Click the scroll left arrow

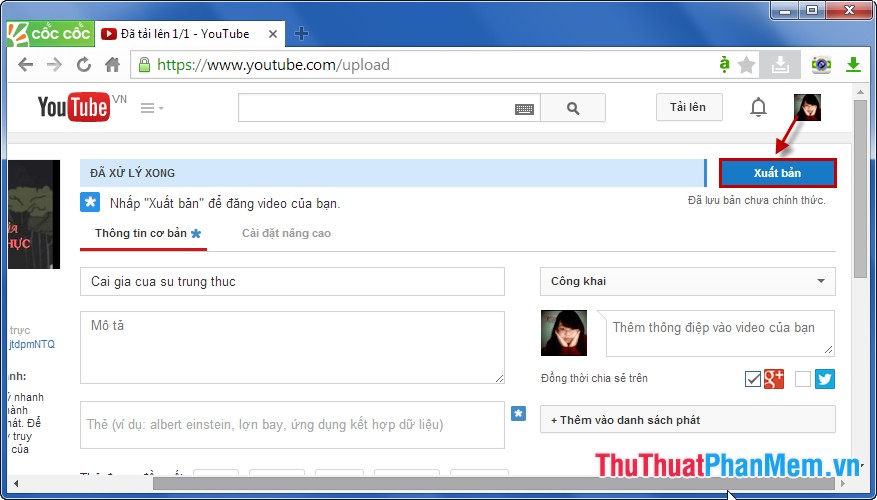16,483
